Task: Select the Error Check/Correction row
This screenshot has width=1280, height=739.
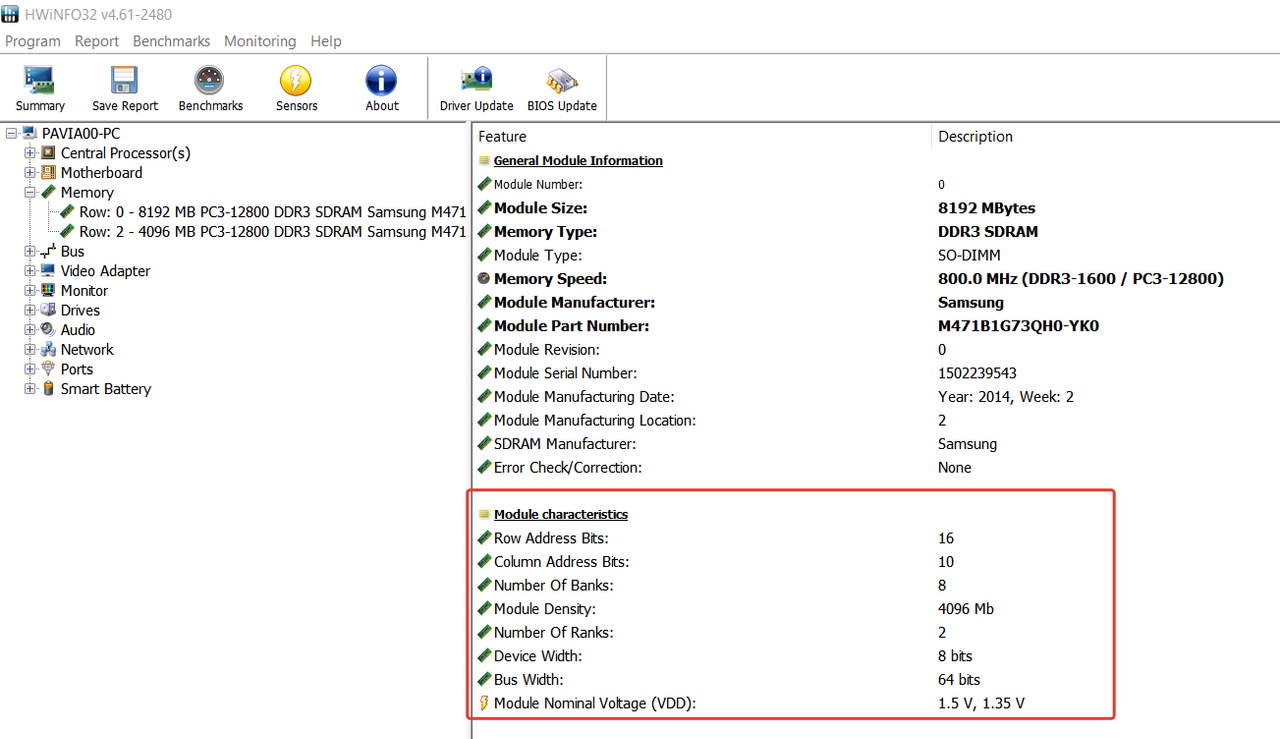Action: [x=876, y=467]
